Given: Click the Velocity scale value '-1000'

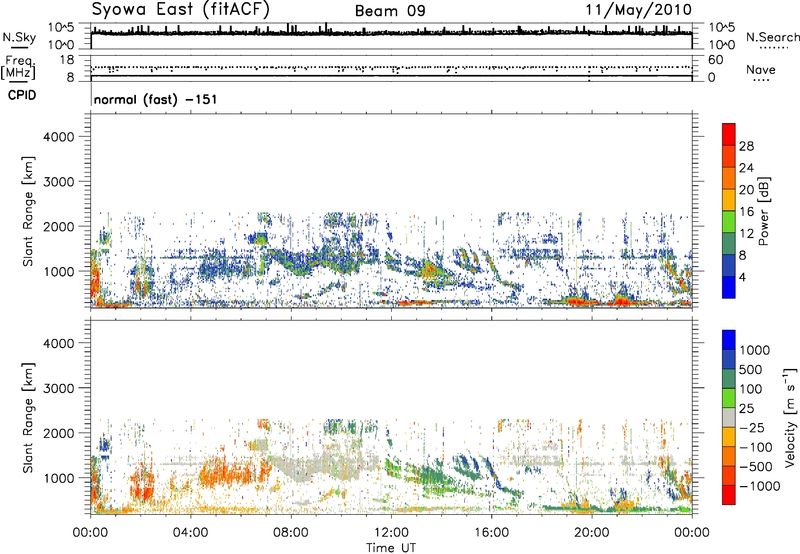Looking at the screenshot, I should coord(759,486).
